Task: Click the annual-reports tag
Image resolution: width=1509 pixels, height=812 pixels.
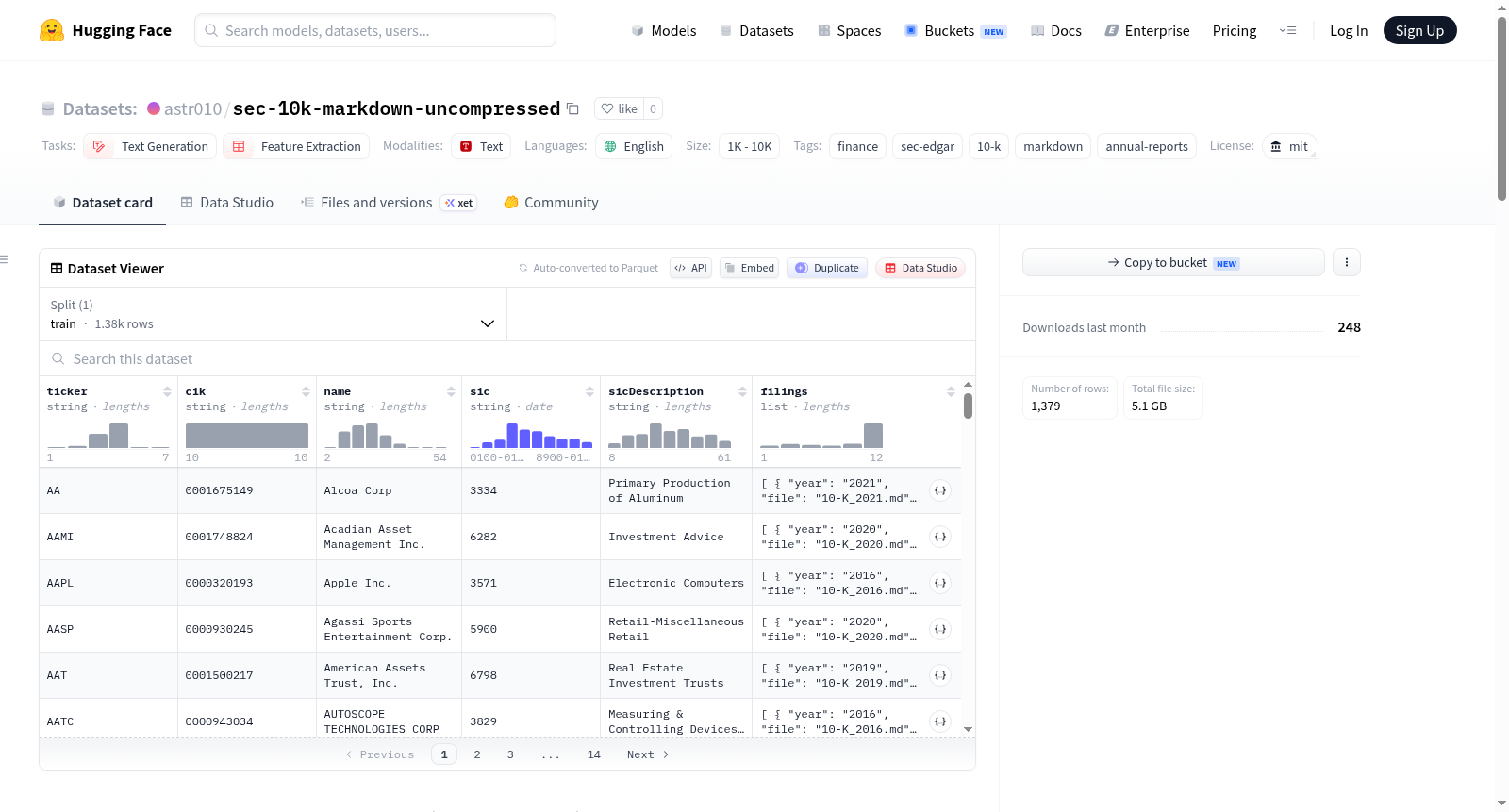Action: point(1147,146)
